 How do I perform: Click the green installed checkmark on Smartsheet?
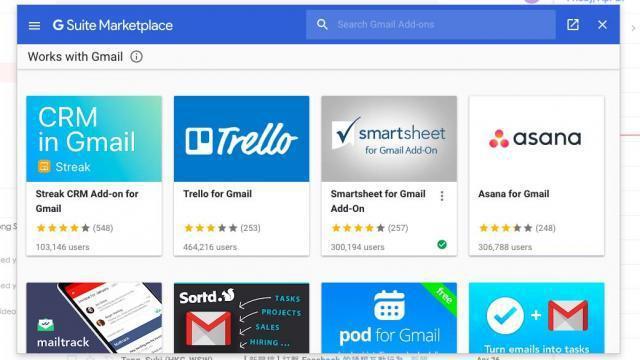(442, 244)
